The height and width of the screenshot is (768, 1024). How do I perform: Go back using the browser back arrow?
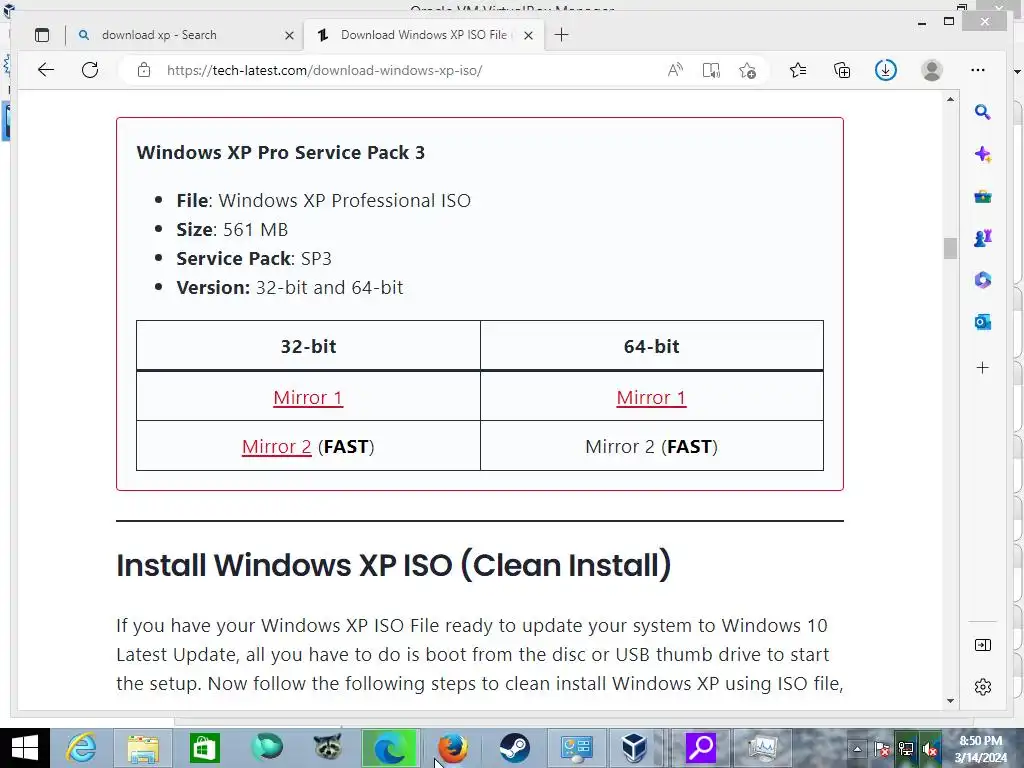click(x=46, y=70)
